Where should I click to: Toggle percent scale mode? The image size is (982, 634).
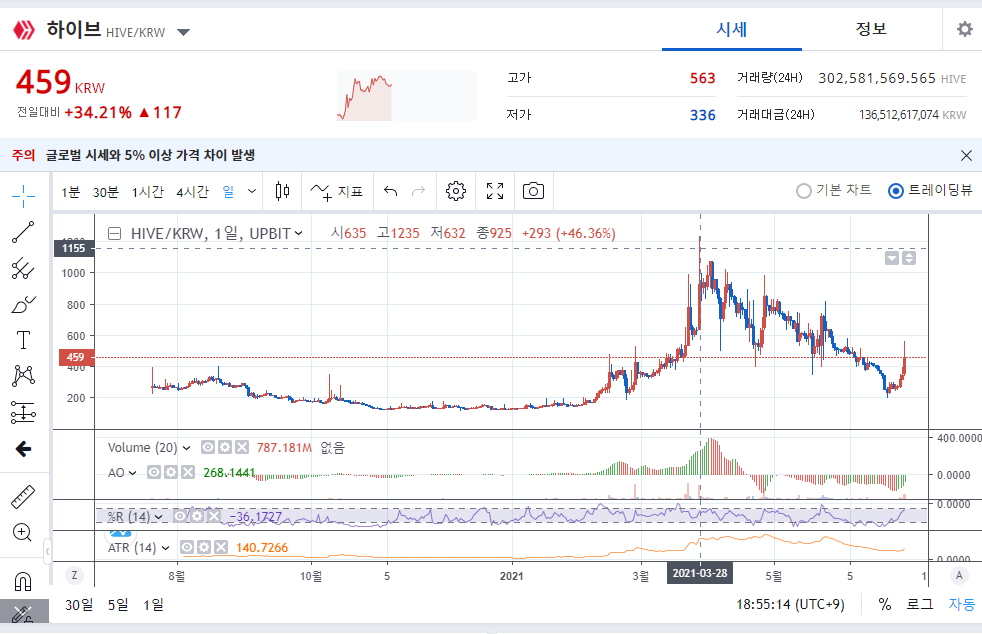[884, 605]
